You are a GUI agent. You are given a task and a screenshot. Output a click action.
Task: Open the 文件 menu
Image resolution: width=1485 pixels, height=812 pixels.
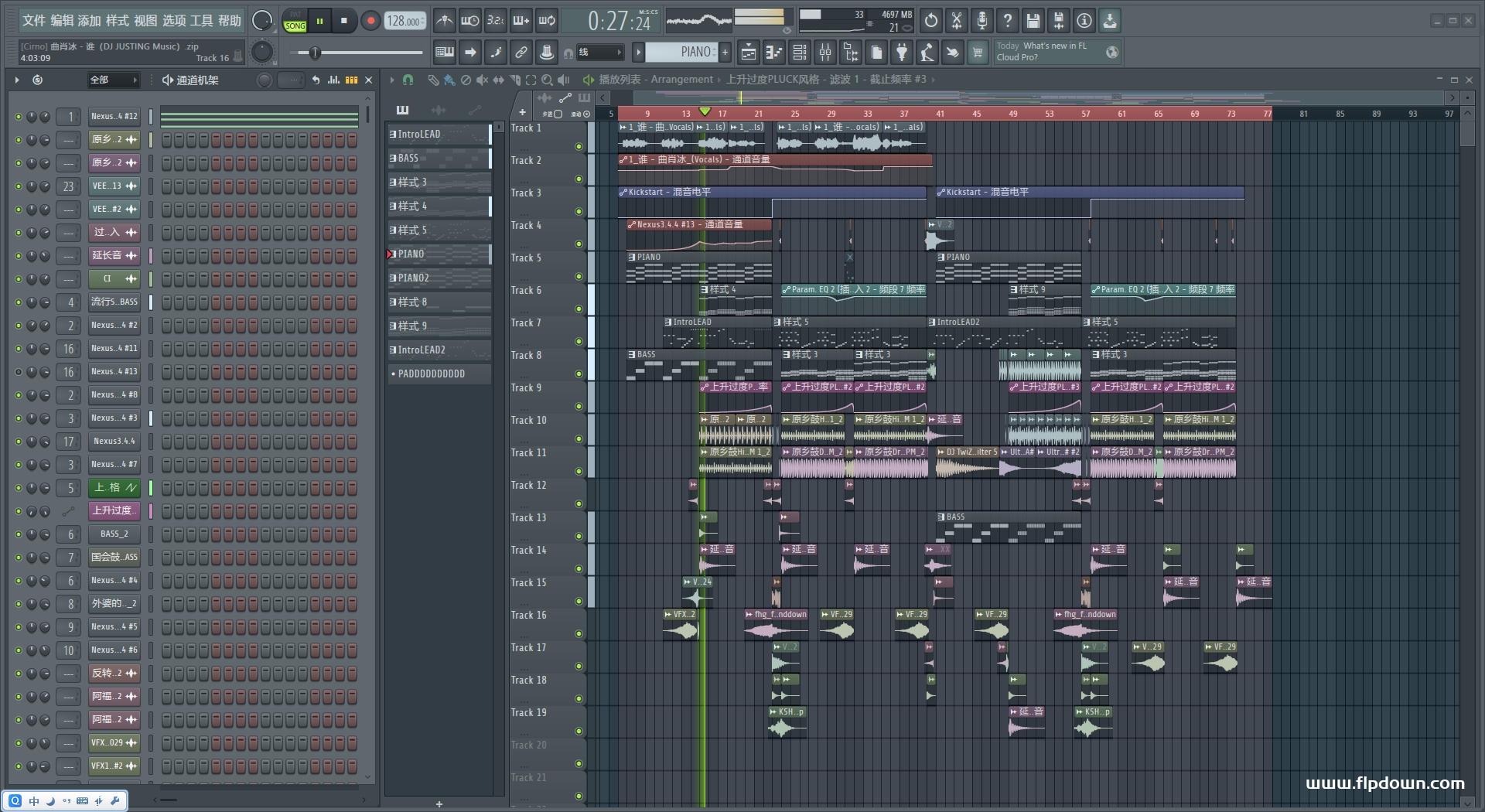point(33,21)
